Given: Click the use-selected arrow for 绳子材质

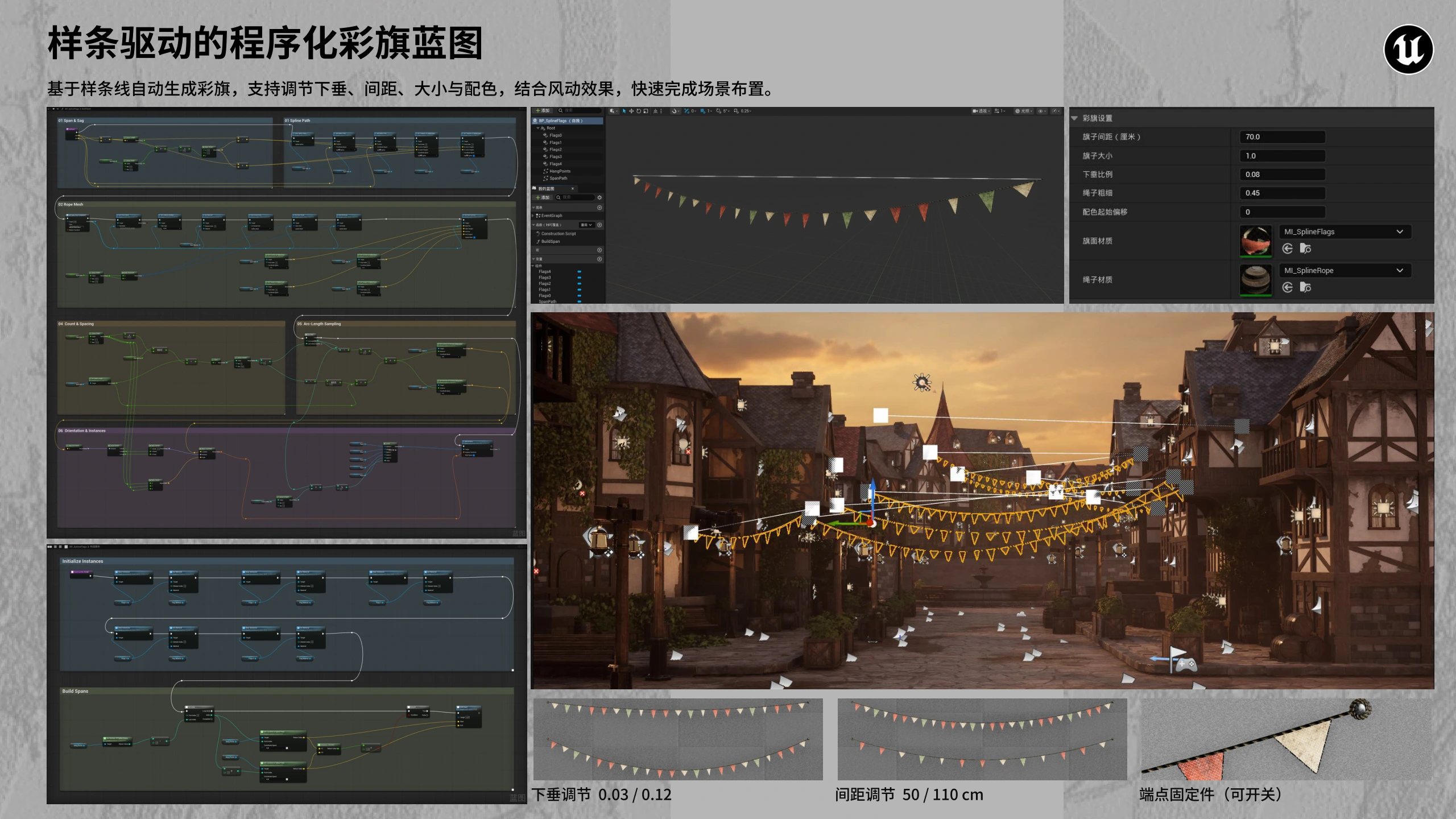Looking at the screenshot, I should pyautogui.click(x=1288, y=287).
